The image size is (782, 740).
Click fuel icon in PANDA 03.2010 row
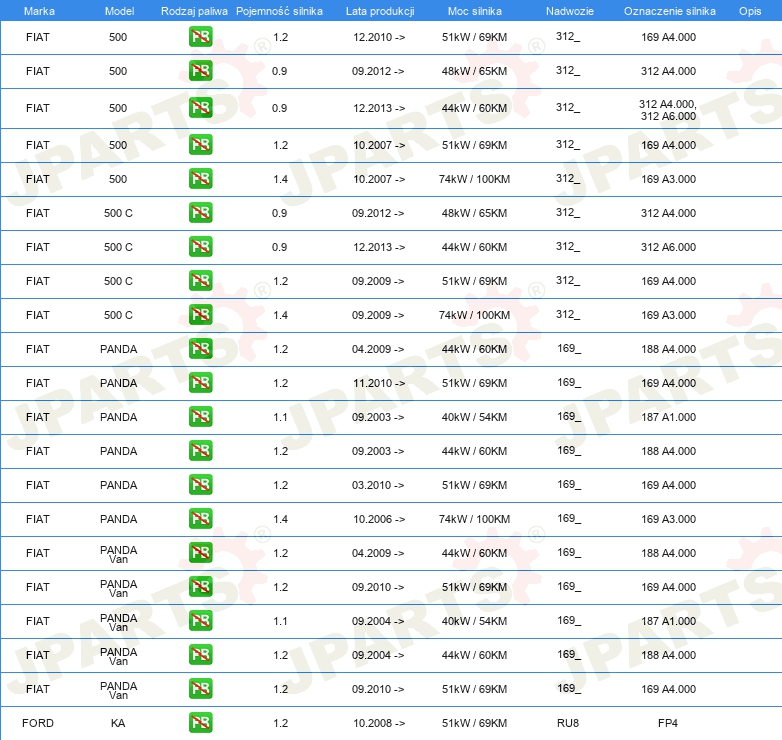pyautogui.click(x=200, y=484)
